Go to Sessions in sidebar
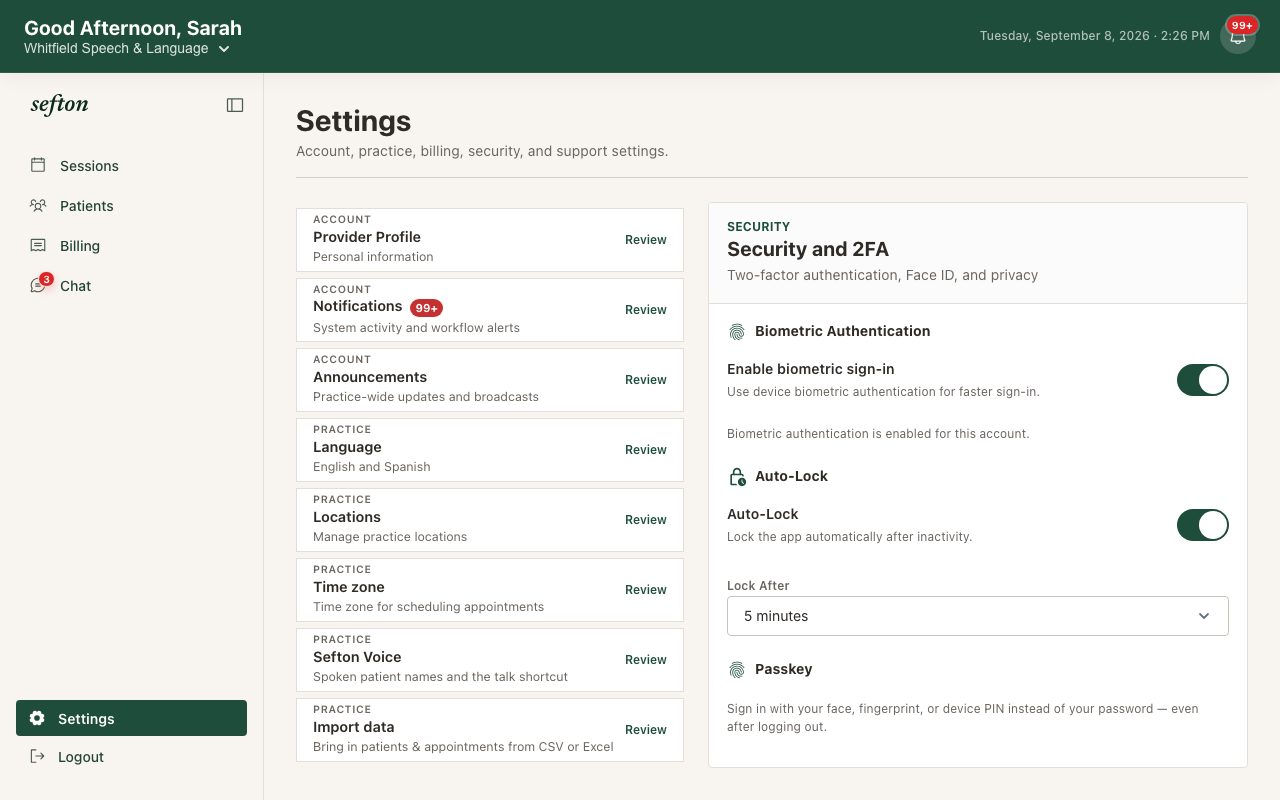Viewport: 1280px width, 800px height. [x=131, y=166]
